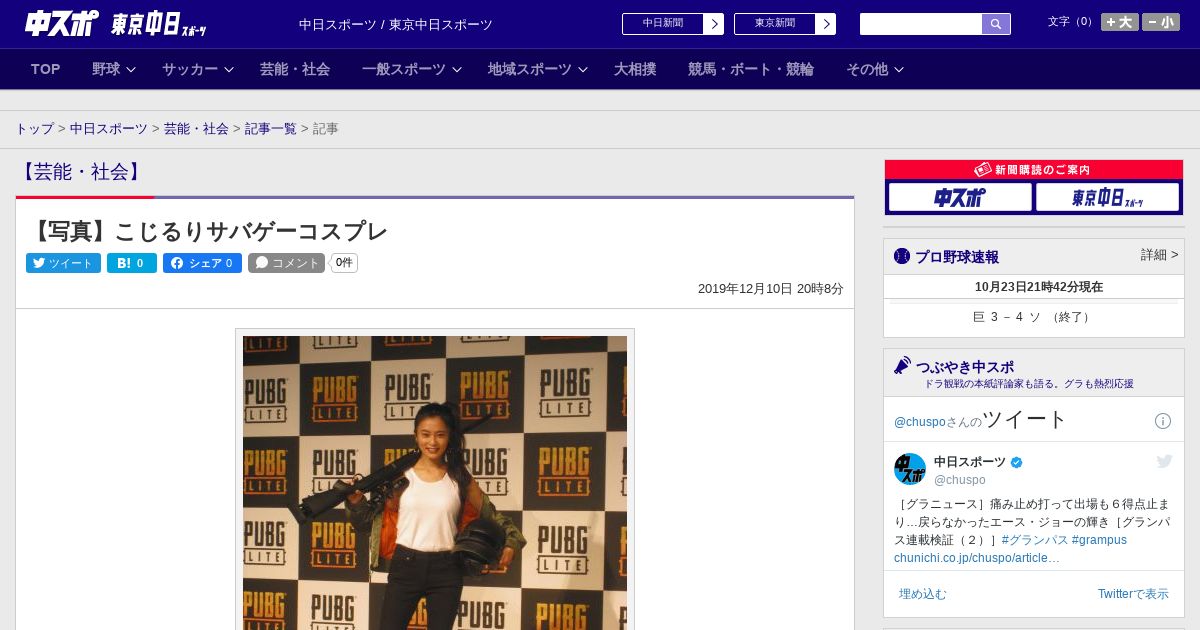Click the 0件 comment count bubble

click(344, 263)
